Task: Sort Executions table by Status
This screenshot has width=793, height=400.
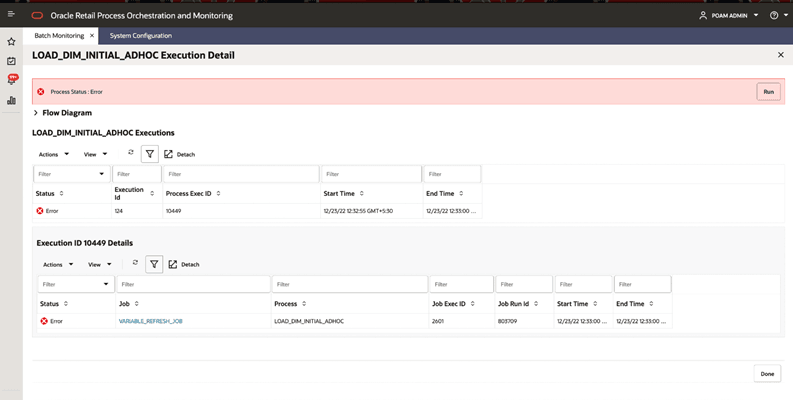Action: [x=62, y=194]
